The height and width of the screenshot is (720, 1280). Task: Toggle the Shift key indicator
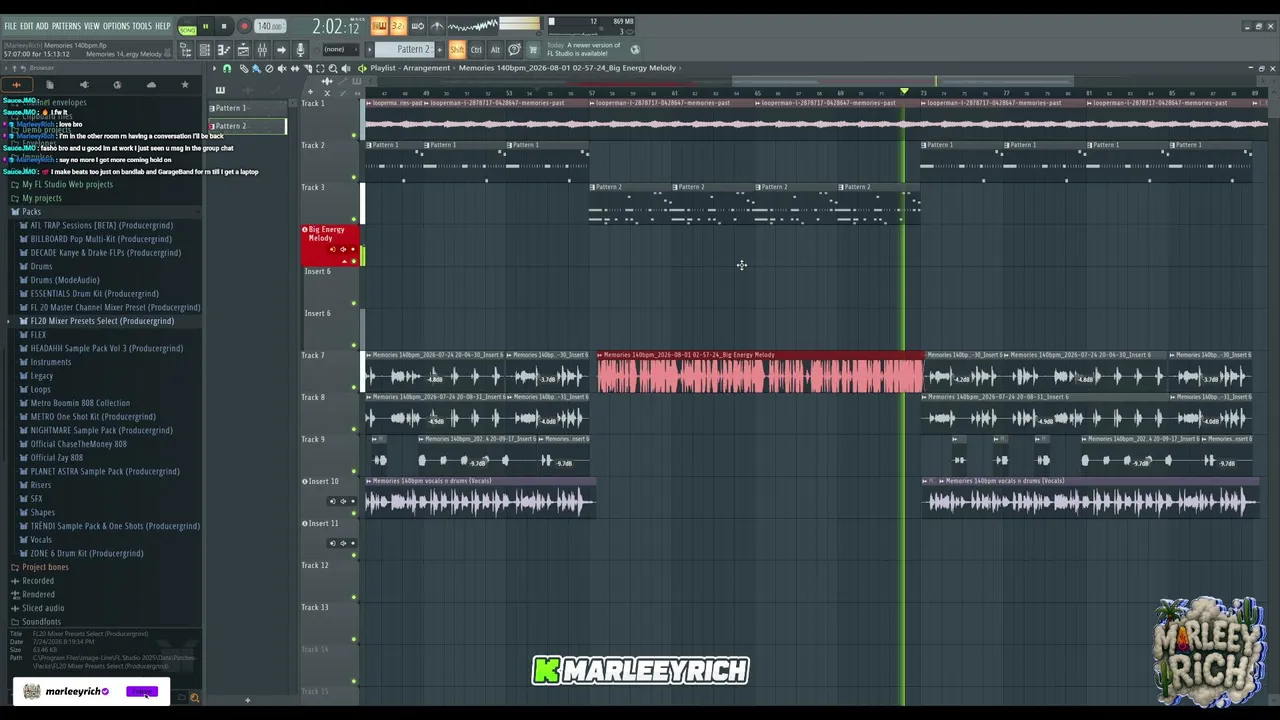point(457,50)
